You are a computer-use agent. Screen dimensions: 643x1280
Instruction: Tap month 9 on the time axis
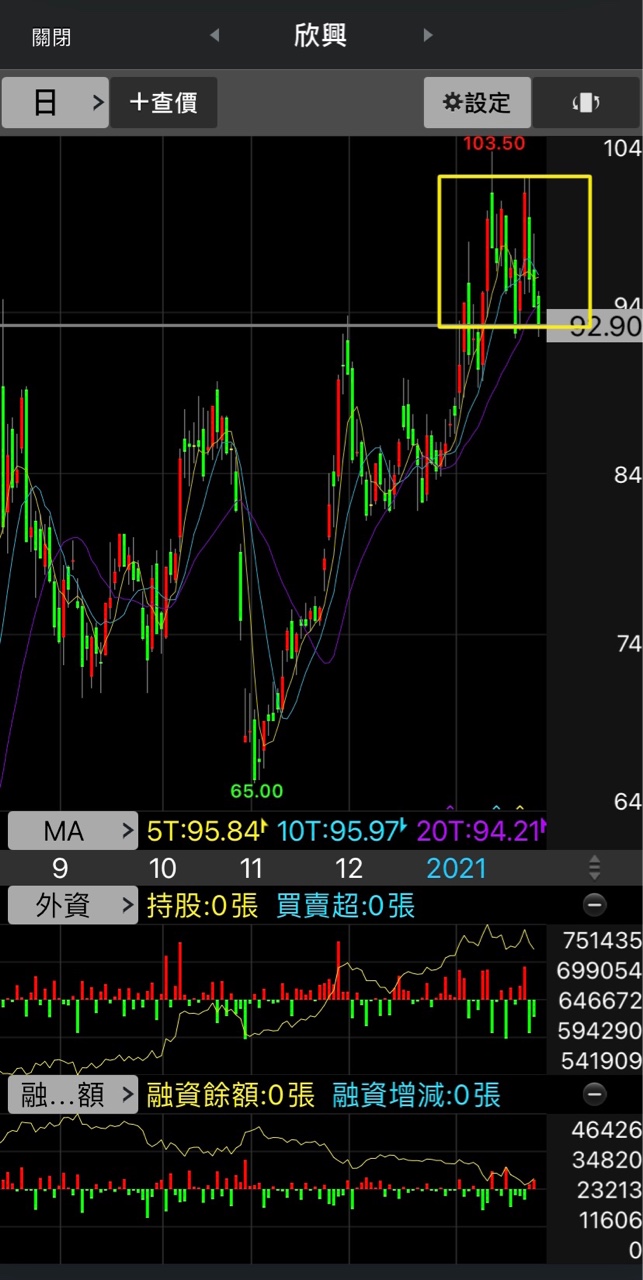(x=60, y=868)
